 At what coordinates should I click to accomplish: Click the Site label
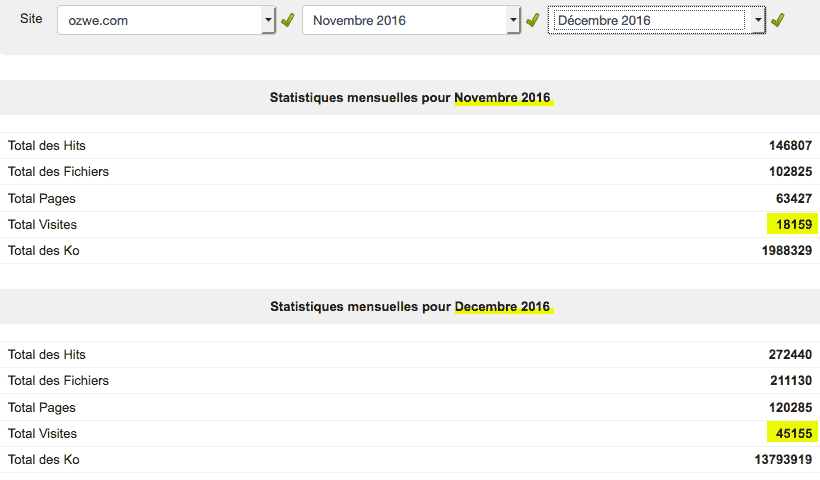pos(31,18)
